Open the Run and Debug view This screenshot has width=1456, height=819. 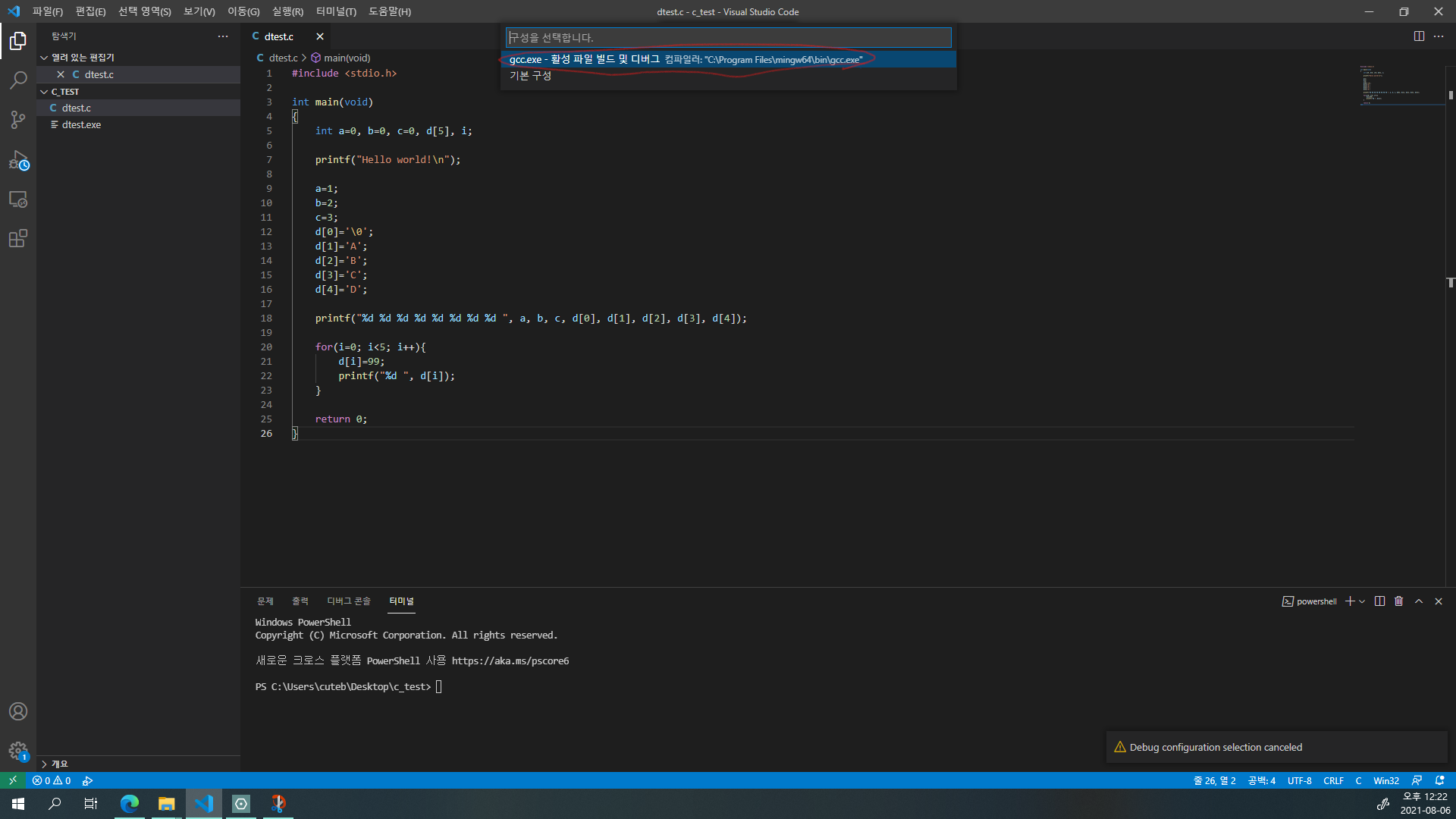tap(18, 160)
